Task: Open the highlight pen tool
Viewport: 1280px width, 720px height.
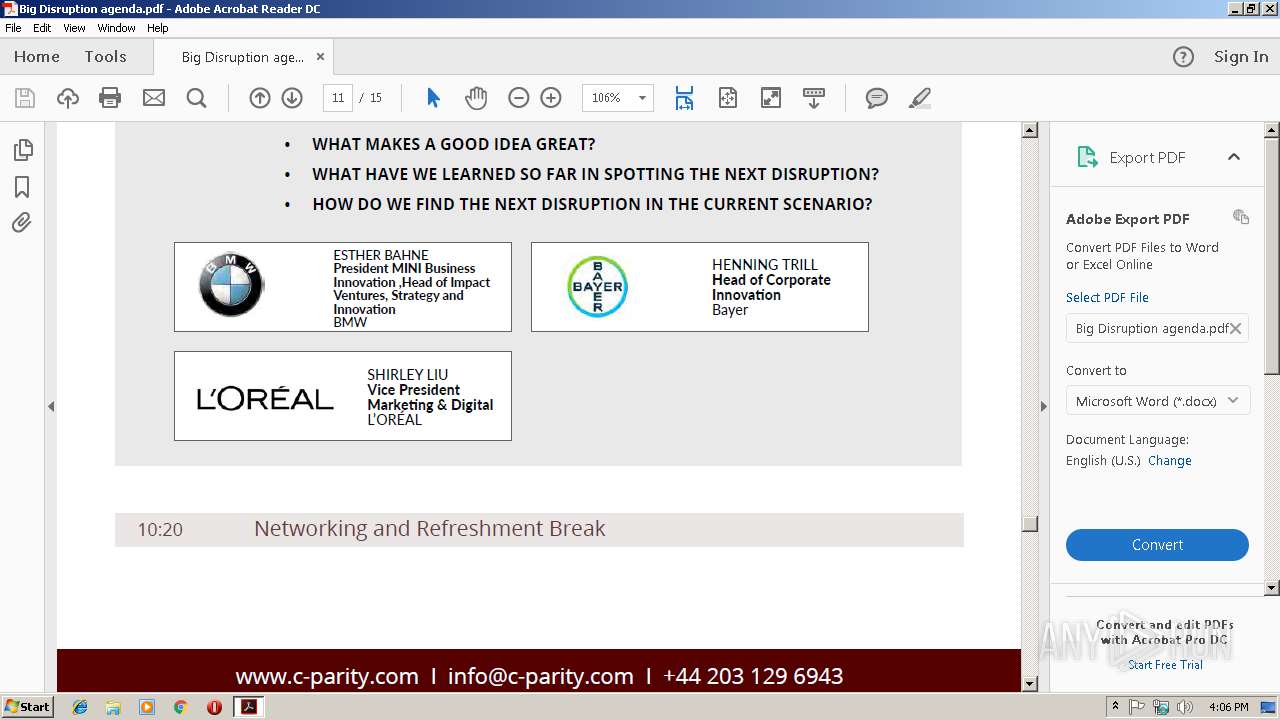Action: tap(920, 98)
